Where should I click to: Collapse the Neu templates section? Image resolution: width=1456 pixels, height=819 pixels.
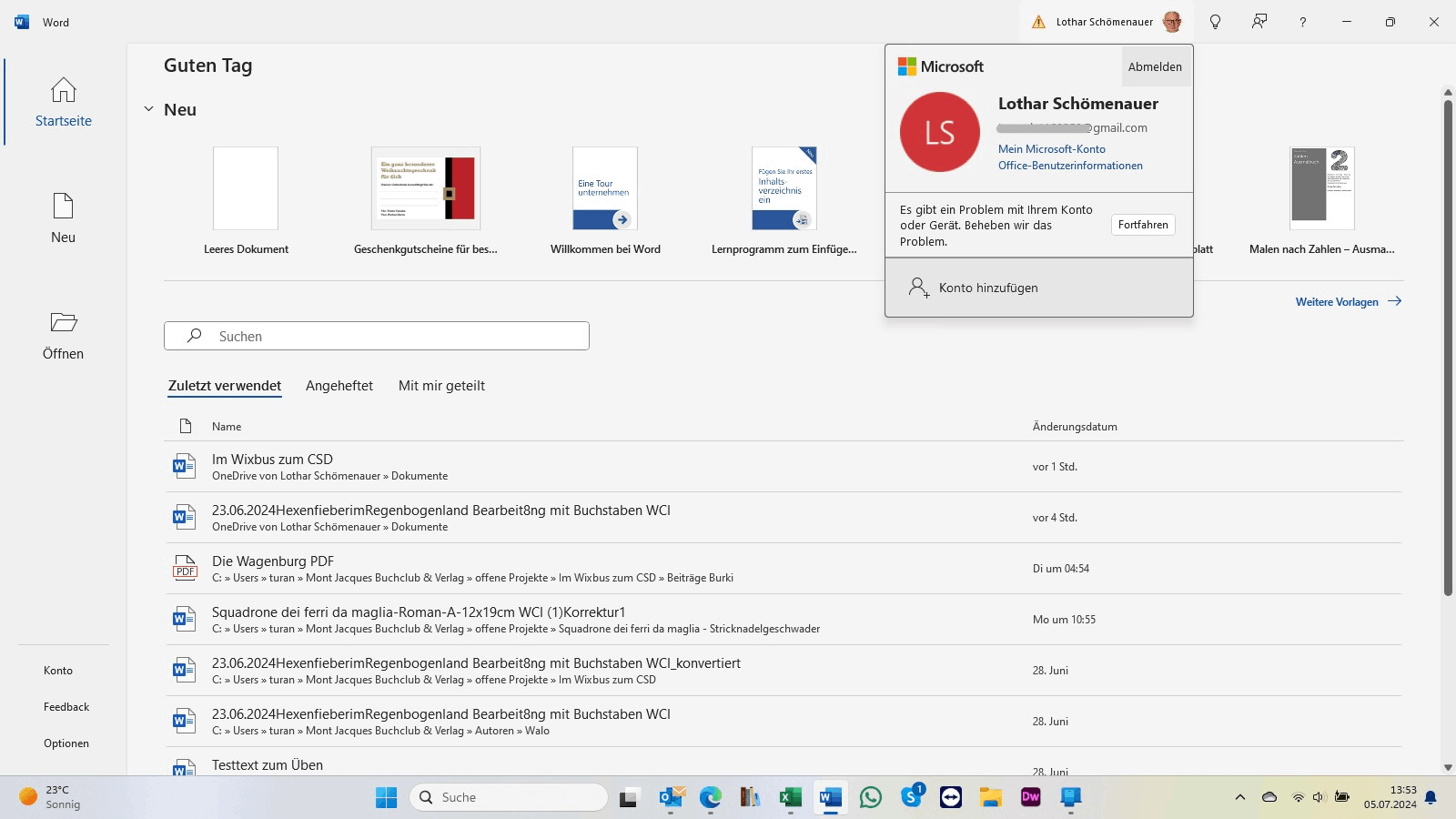pos(148,109)
